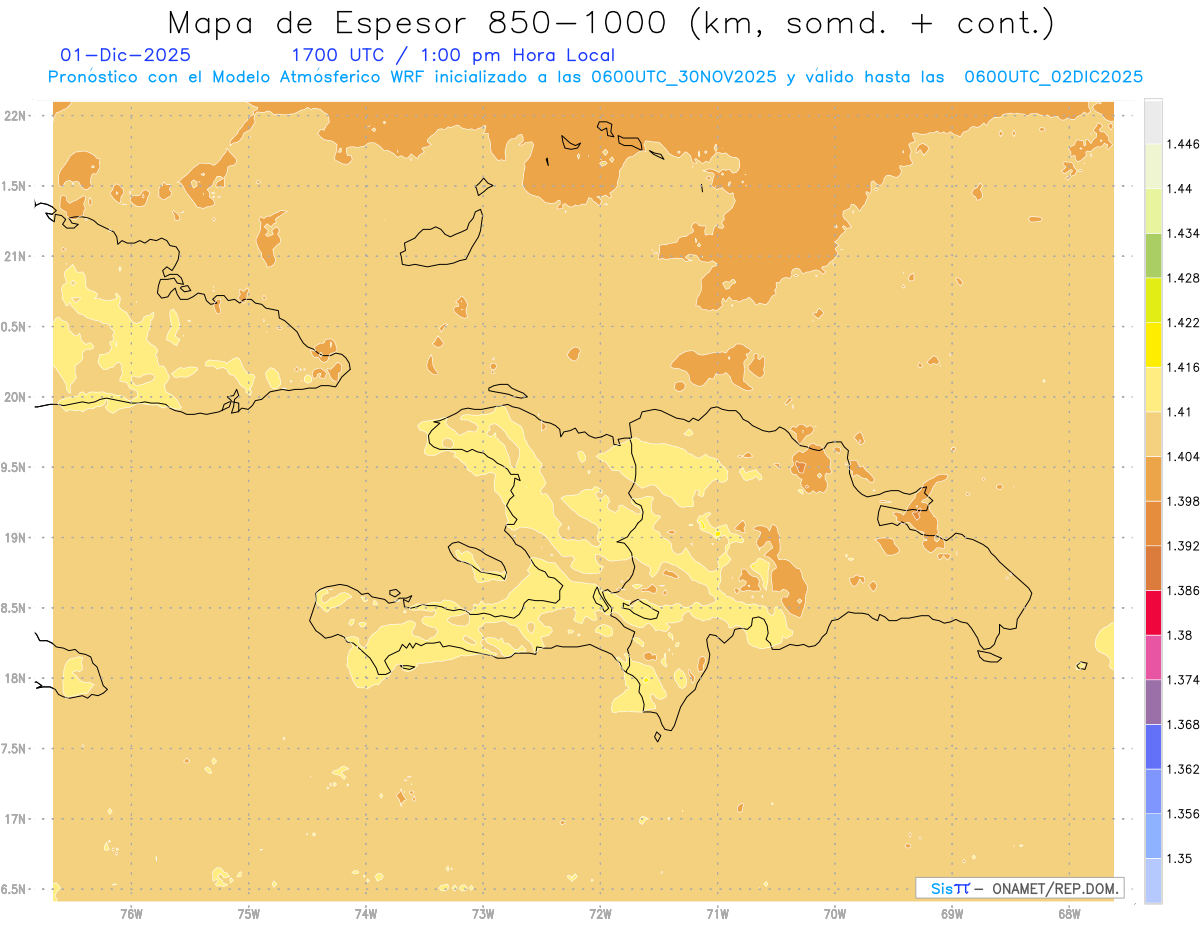Image resolution: width=1200 pixels, height=927 pixels.
Task: Click latitude axis label '21N'
Action: point(16,257)
